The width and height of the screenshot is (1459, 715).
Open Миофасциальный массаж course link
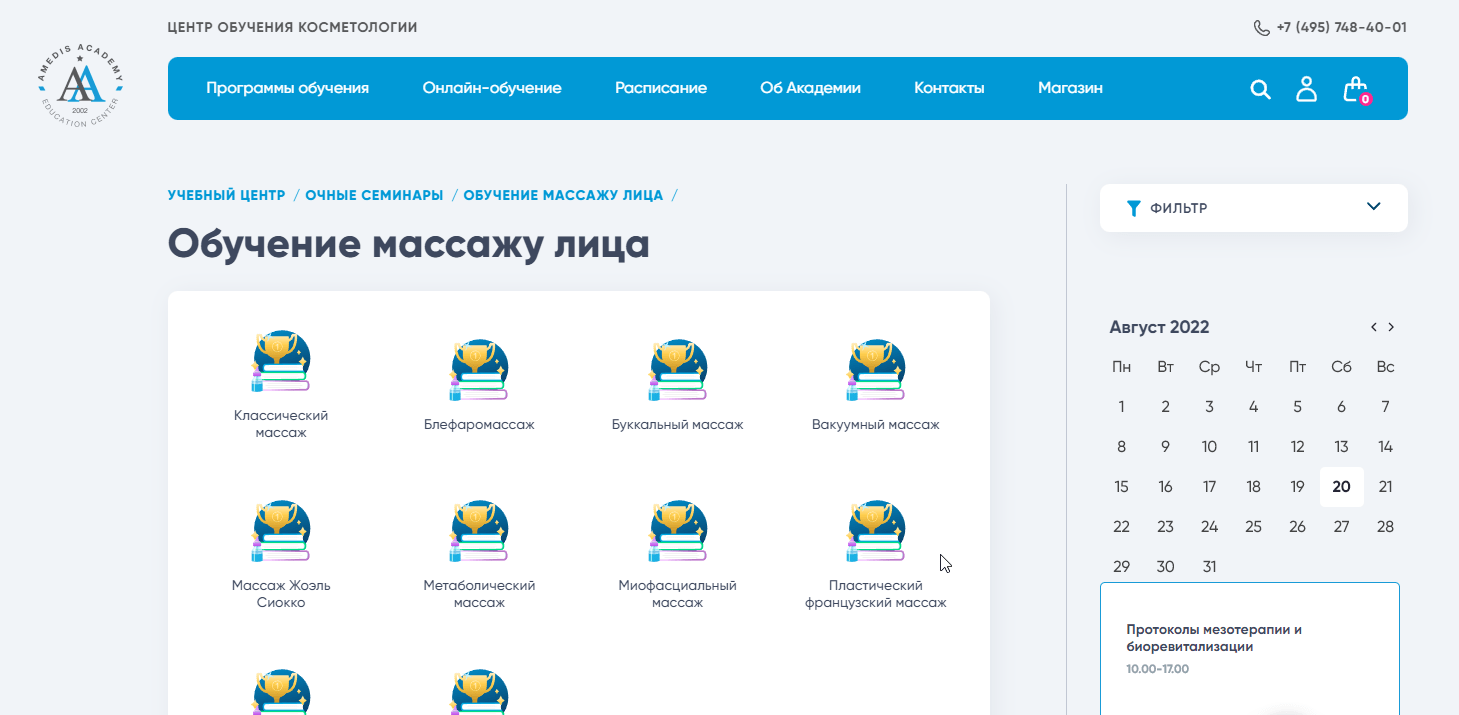point(677,594)
